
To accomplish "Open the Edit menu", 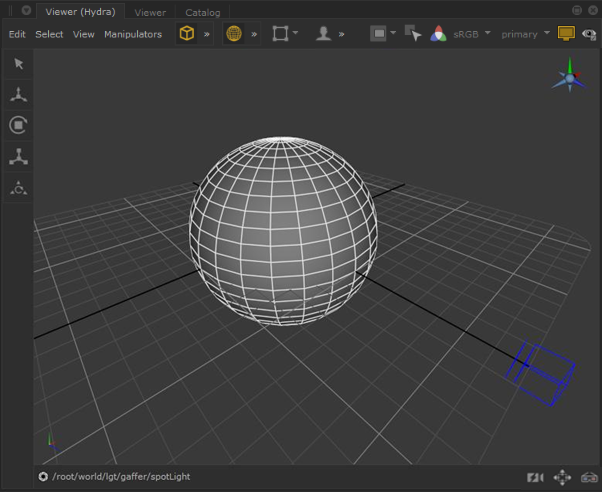I will [x=17, y=34].
